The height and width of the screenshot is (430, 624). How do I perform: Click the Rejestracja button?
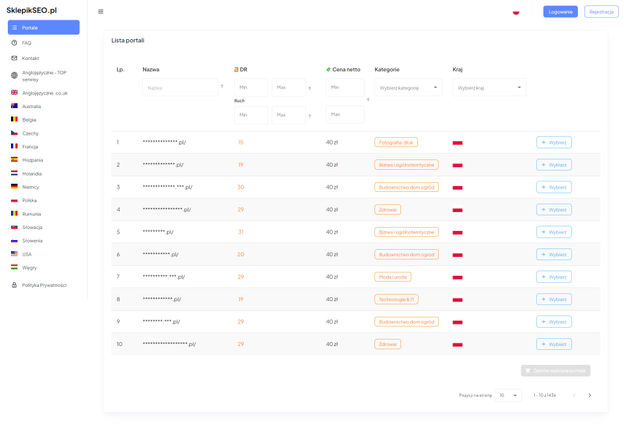(x=601, y=12)
